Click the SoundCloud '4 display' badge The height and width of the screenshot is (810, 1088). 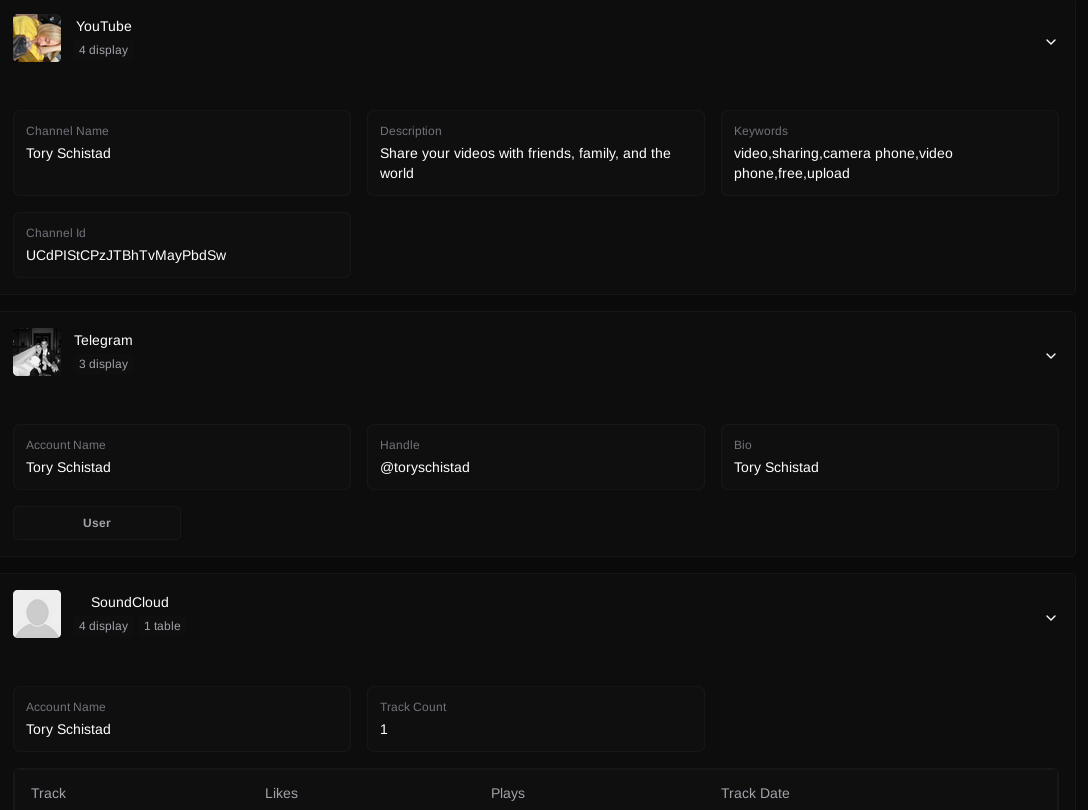(x=103, y=626)
